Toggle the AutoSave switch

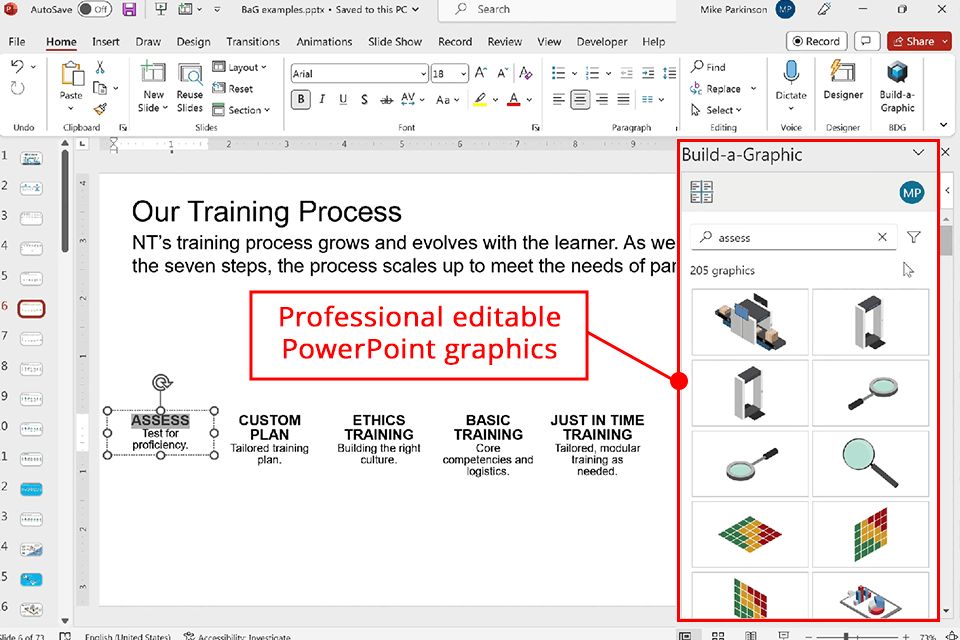(95, 9)
